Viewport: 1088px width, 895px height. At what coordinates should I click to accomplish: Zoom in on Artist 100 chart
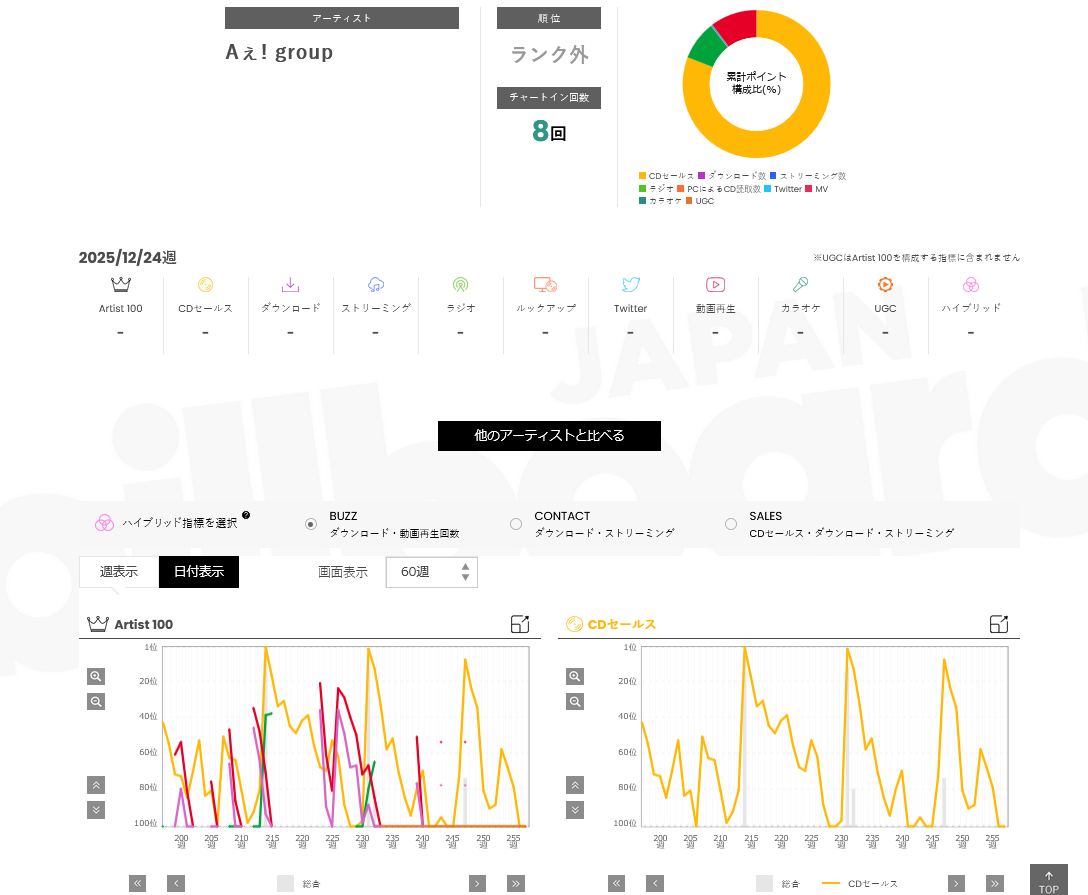pyautogui.click(x=96, y=676)
